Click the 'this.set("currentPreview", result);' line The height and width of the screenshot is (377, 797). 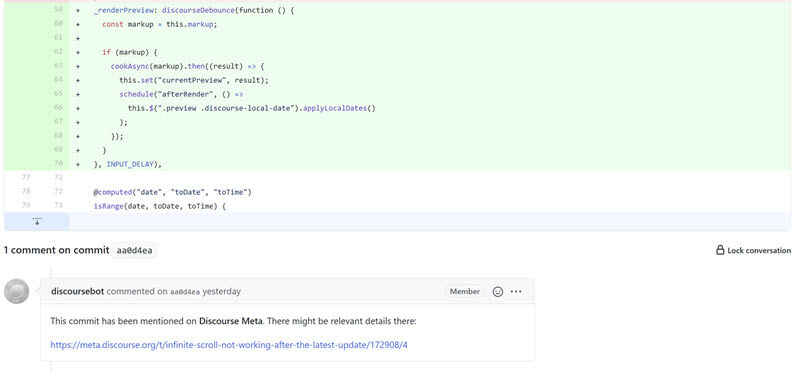tap(194, 80)
